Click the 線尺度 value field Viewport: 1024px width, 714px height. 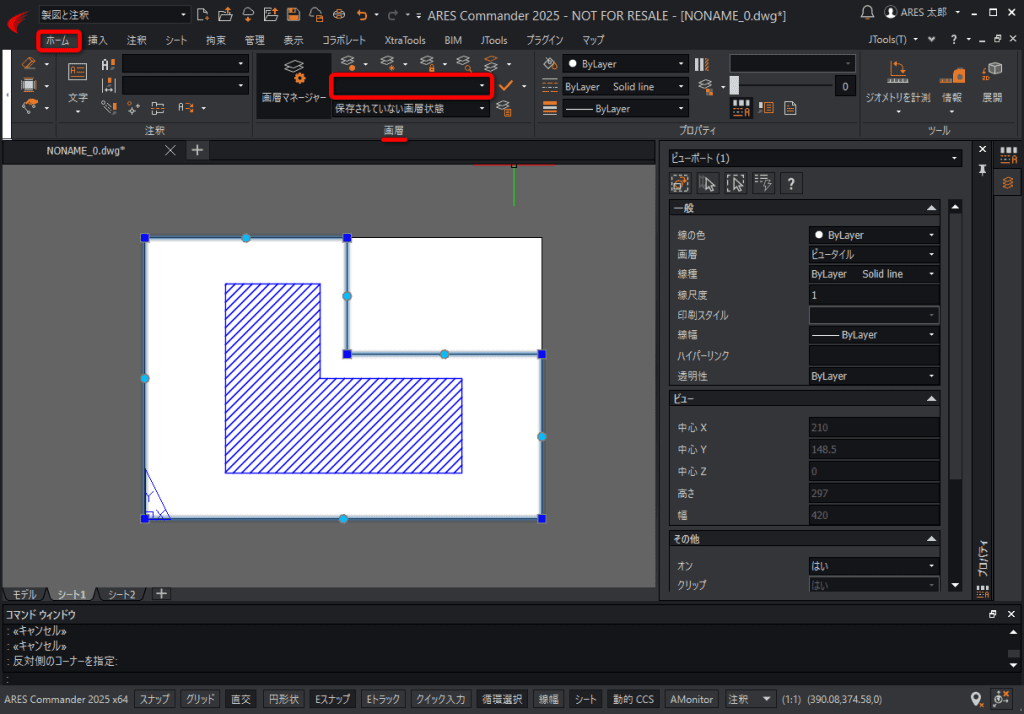tap(874, 295)
